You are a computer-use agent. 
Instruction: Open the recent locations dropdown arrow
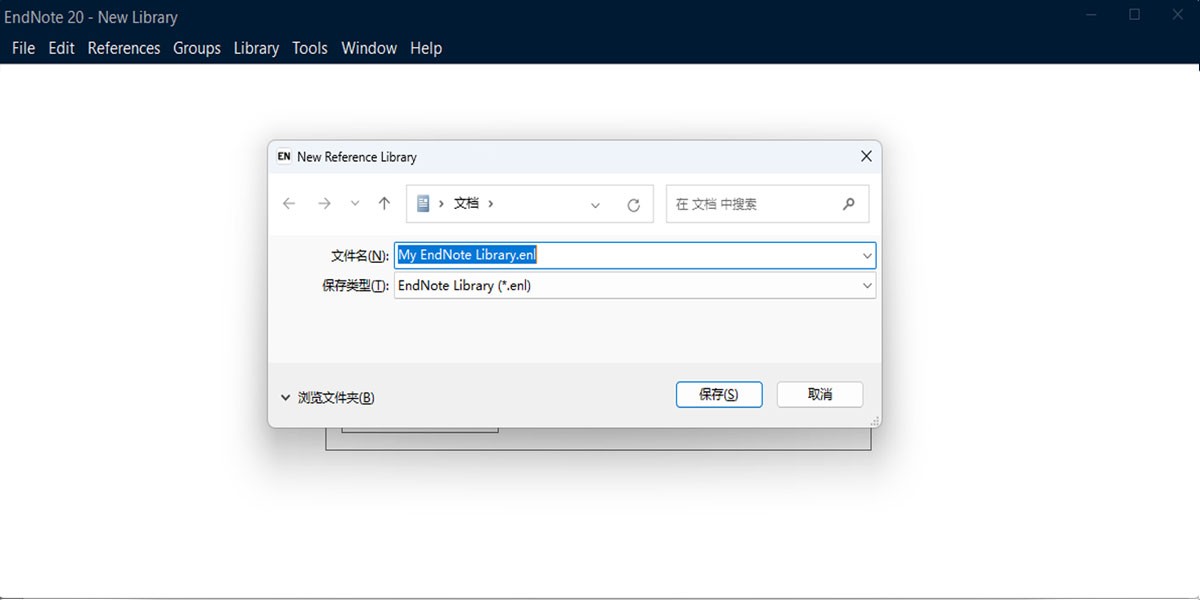pos(355,204)
